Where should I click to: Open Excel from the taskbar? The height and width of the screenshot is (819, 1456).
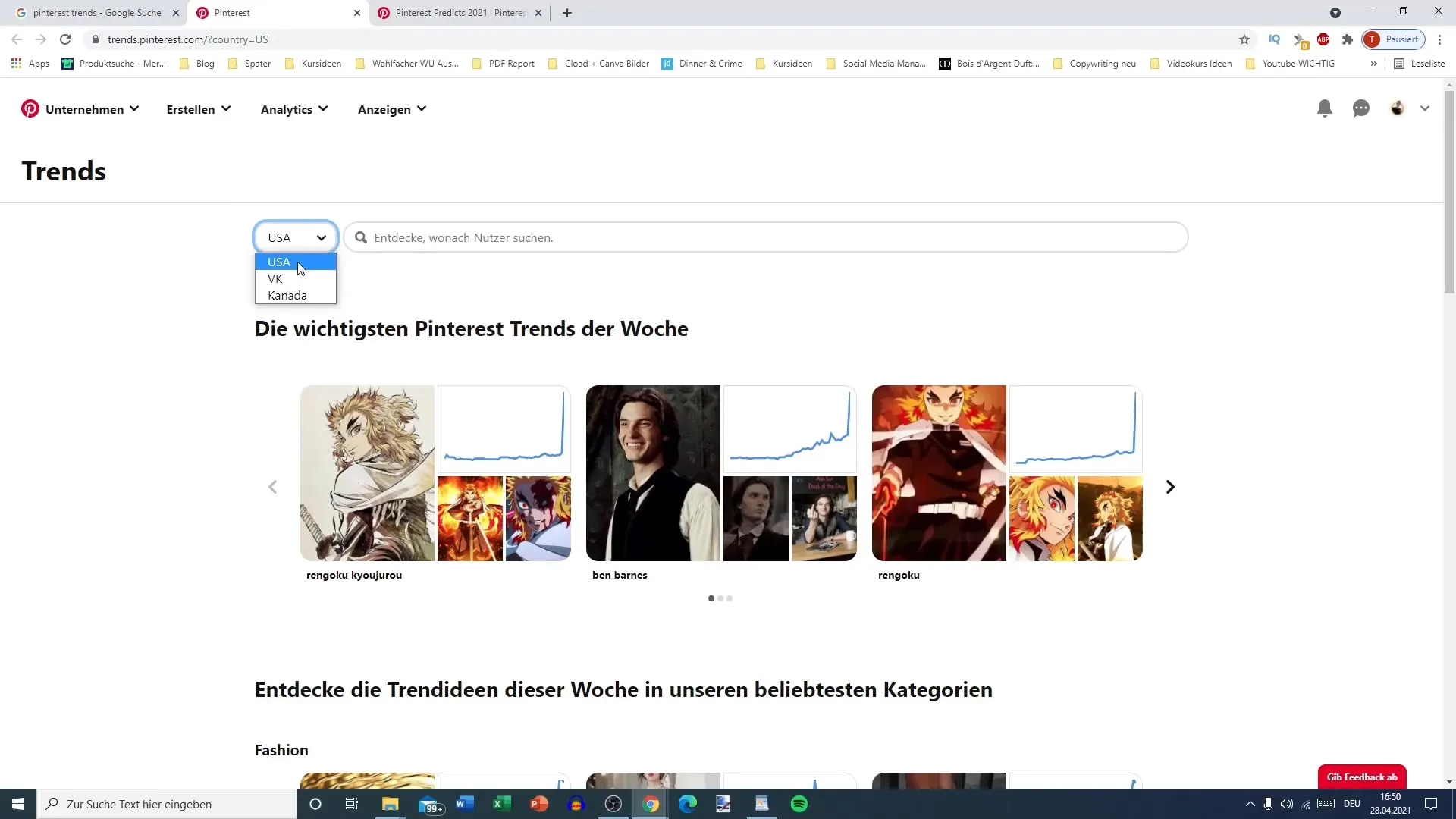click(x=501, y=804)
